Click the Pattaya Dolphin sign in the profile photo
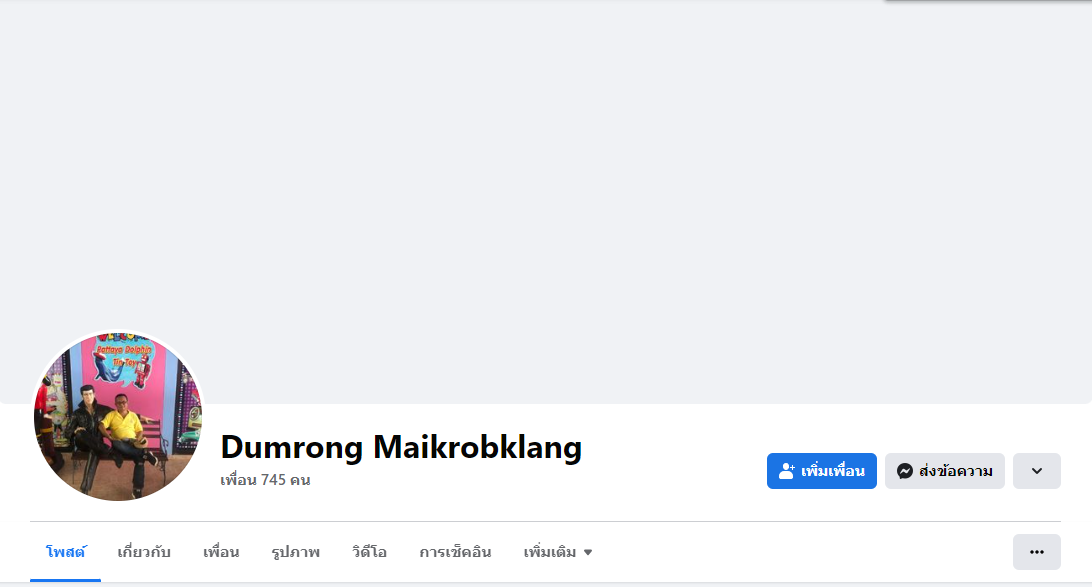The image size is (1092, 587). click(x=125, y=357)
